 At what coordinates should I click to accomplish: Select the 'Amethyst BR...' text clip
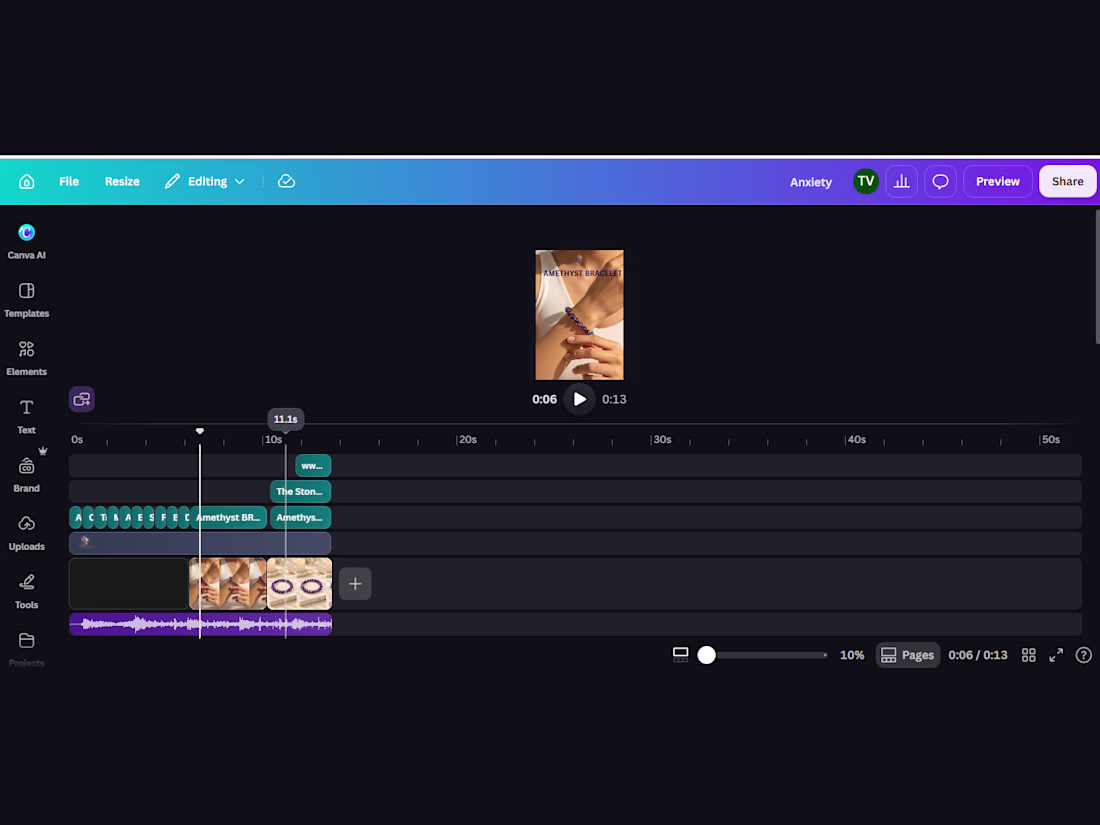coord(229,518)
